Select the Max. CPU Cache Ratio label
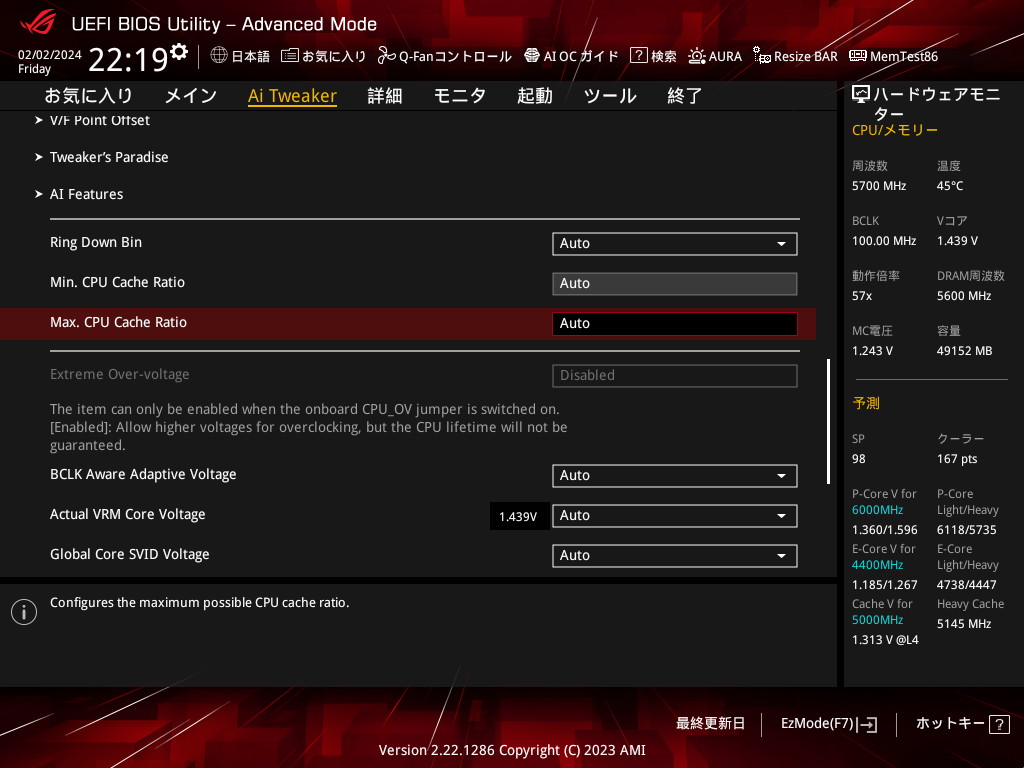 click(118, 323)
